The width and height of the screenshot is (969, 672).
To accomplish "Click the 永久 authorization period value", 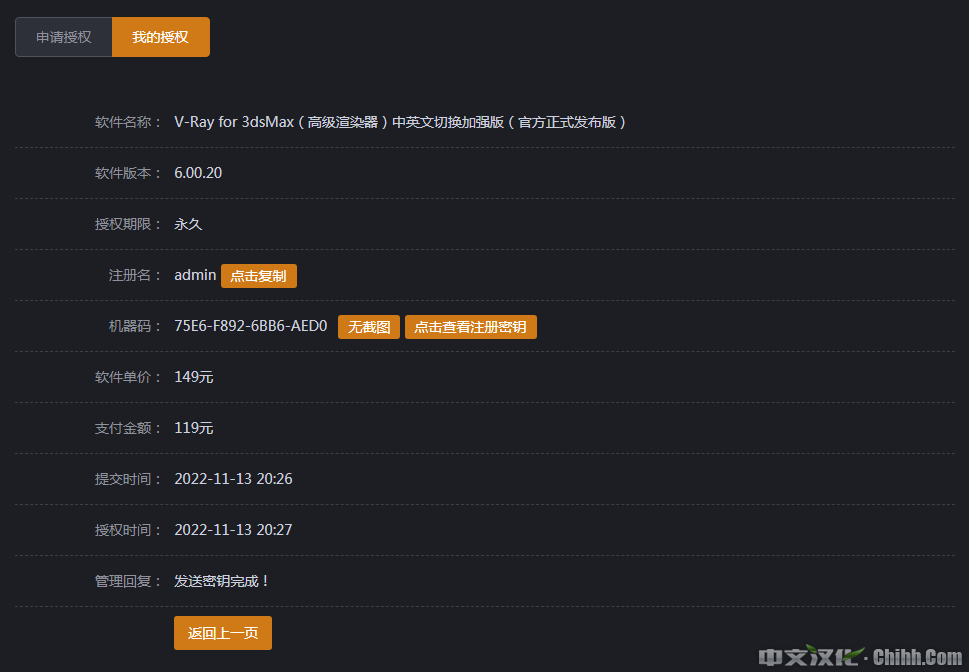I will (x=188, y=224).
